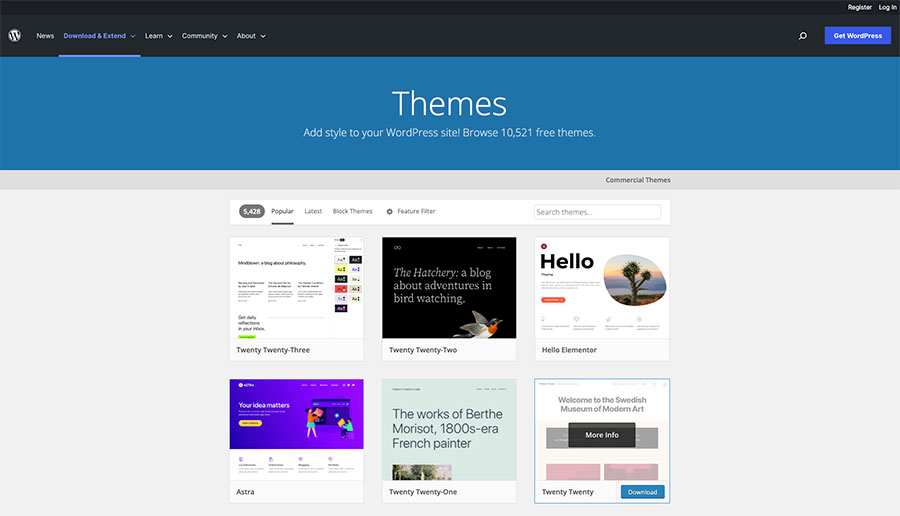Click the Twenty Twenty-Two theme name

click(x=423, y=350)
